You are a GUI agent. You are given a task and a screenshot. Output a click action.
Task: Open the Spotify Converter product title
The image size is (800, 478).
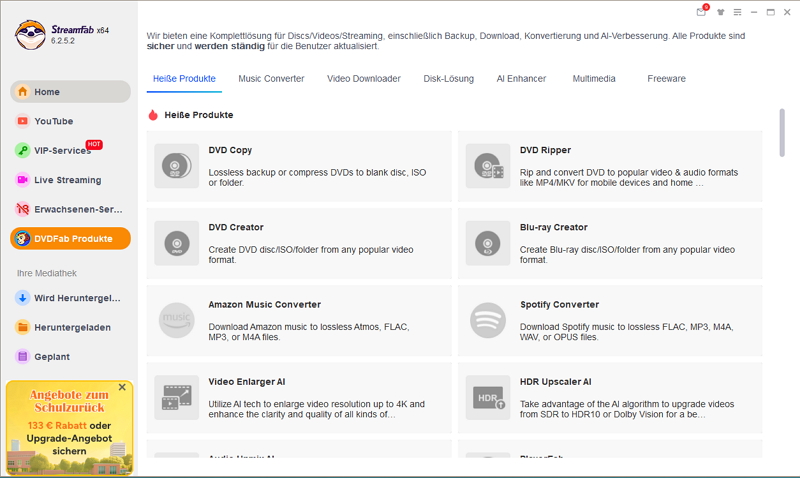[559, 305]
